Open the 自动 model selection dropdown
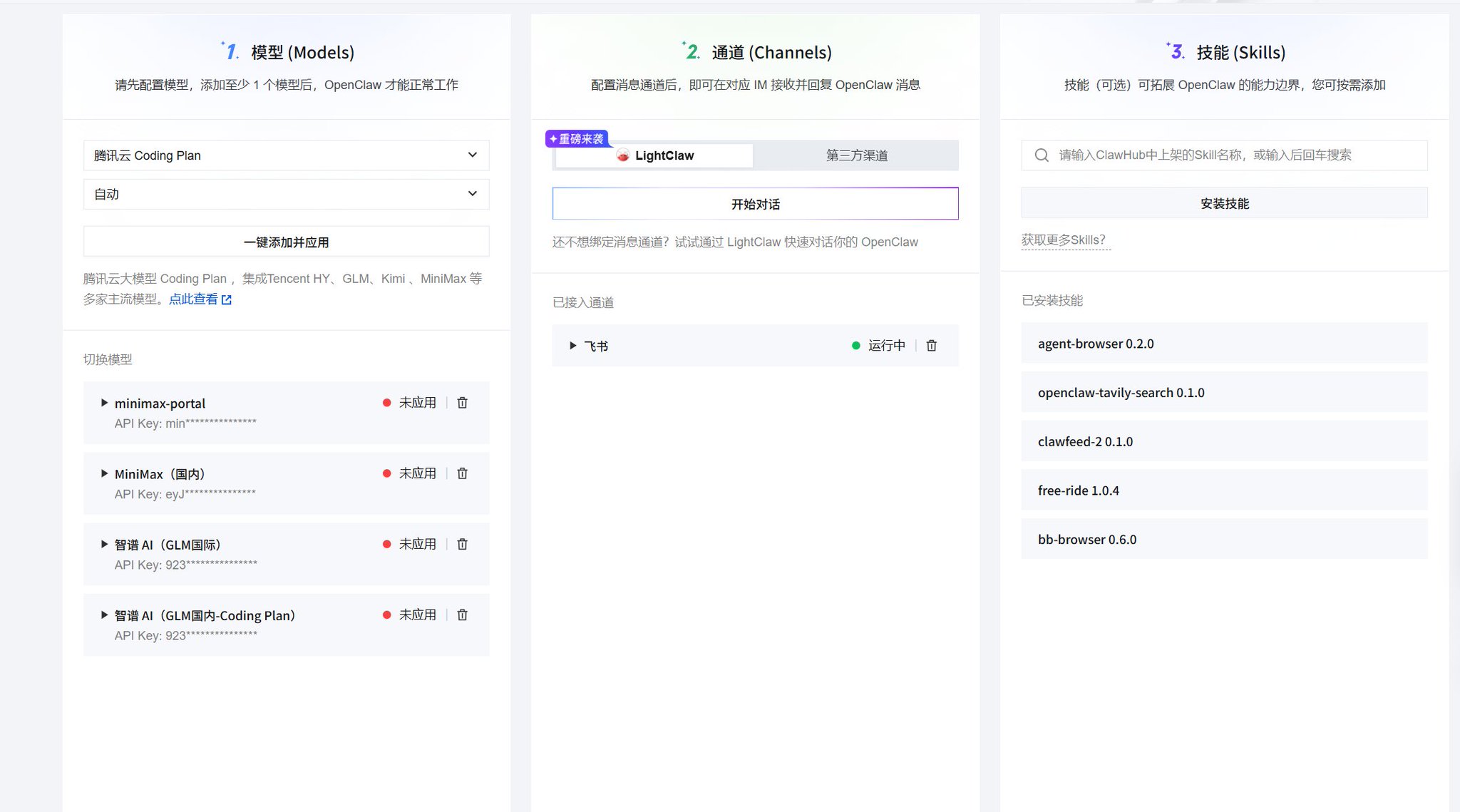1460x812 pixels. (287, 194)
